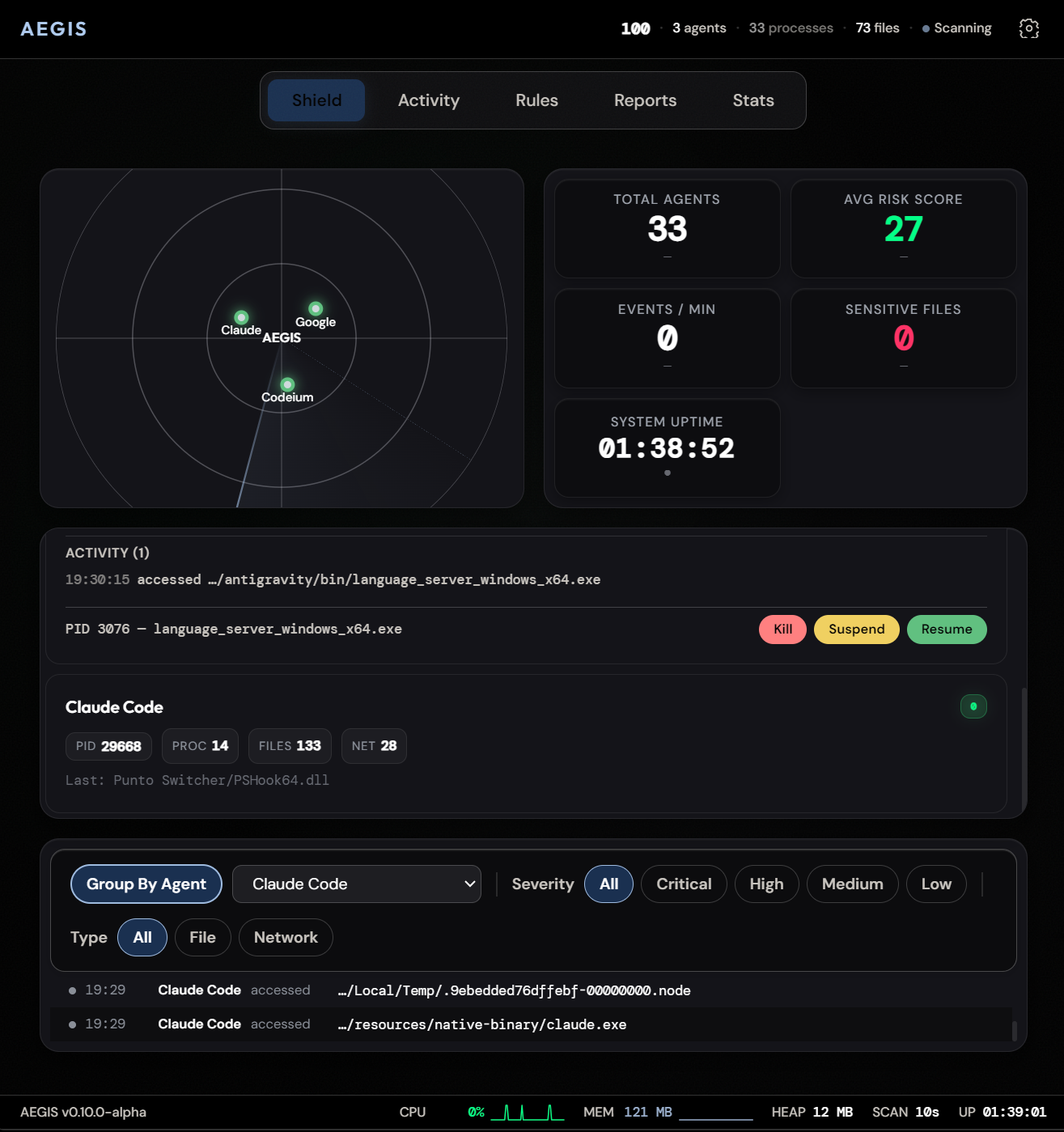Suspend the language_server process
This screenshot has width=1064, height=1132.
856,630
